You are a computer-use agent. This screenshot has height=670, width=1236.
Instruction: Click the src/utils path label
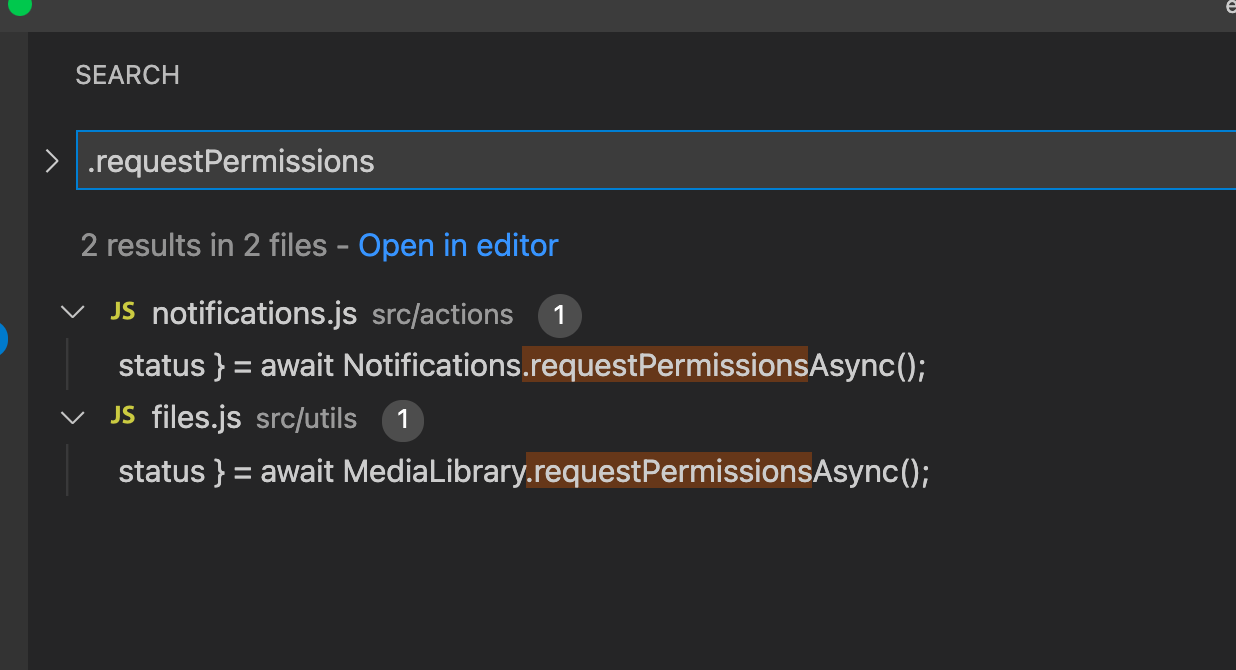tap(306, 419)
